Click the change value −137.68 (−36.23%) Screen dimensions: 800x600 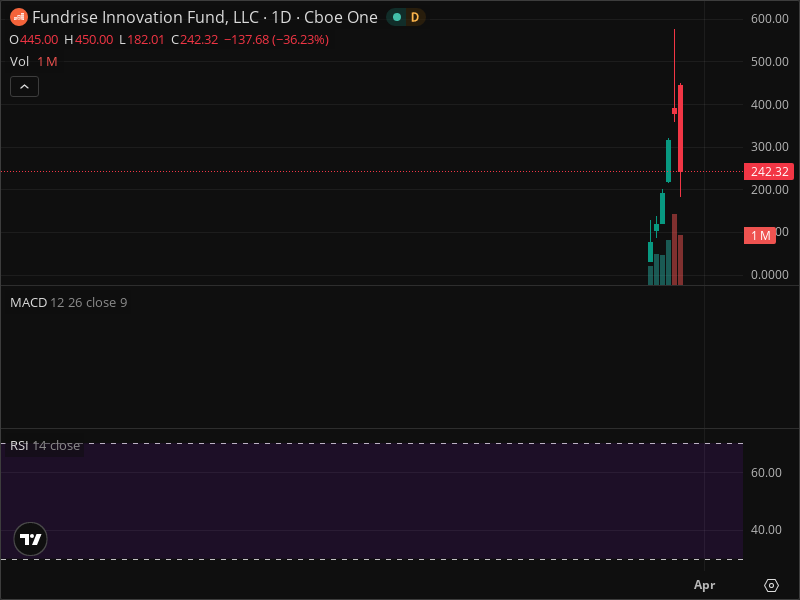pos(277,40)
